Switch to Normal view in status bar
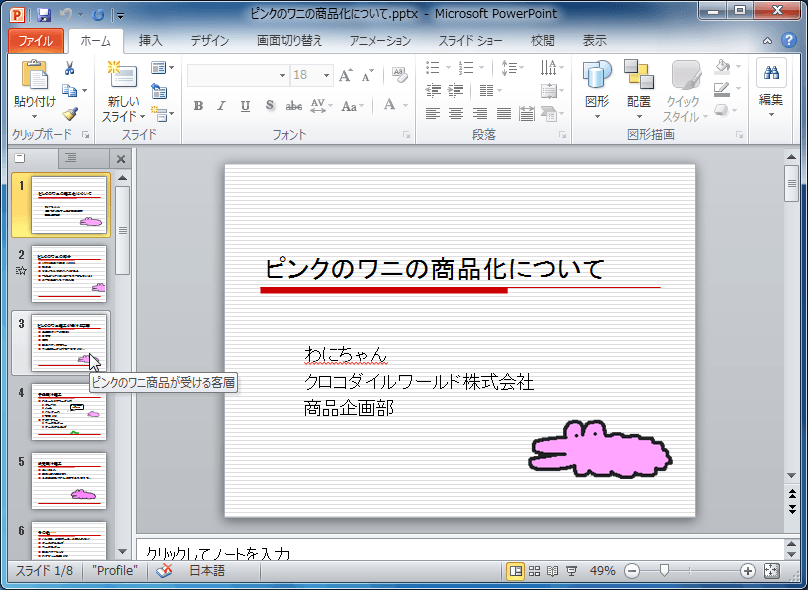The width and height of the screenshot is (808, 590). pos(515,570)
